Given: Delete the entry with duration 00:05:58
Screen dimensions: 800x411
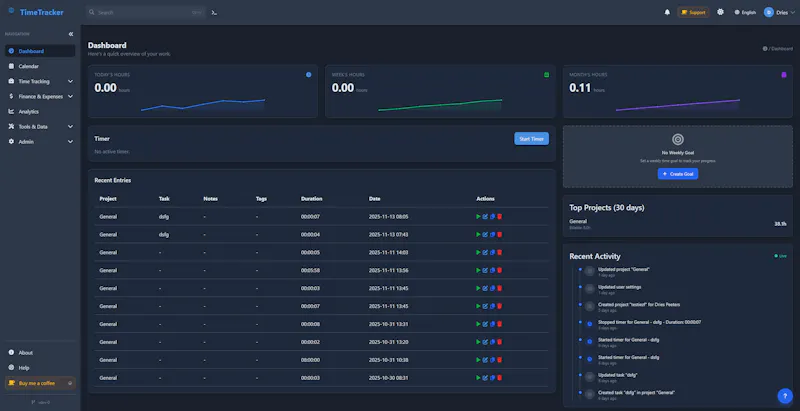Looking at the screenshot, I should 499,270.
